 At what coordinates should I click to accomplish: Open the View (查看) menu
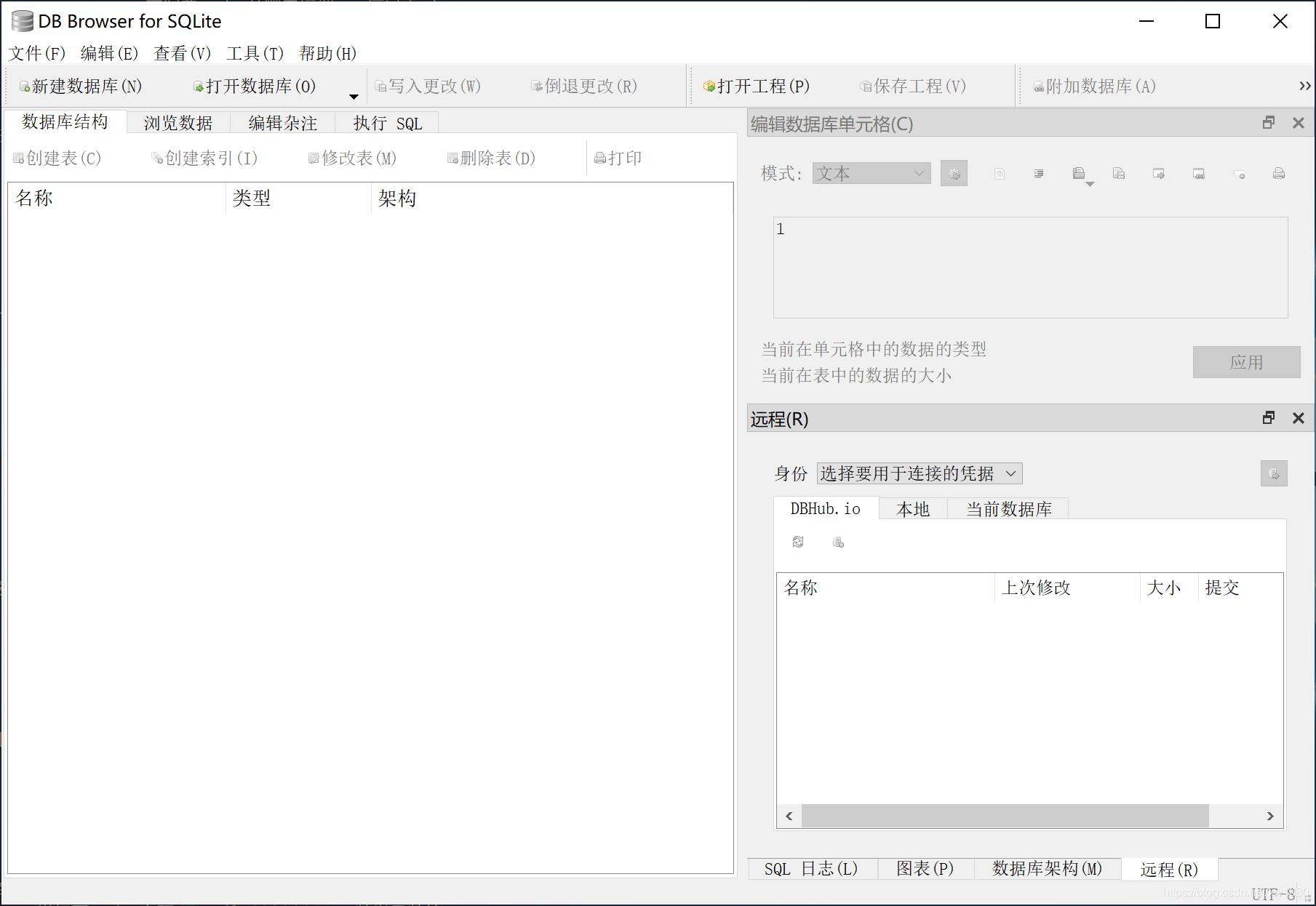pos(183,54)
